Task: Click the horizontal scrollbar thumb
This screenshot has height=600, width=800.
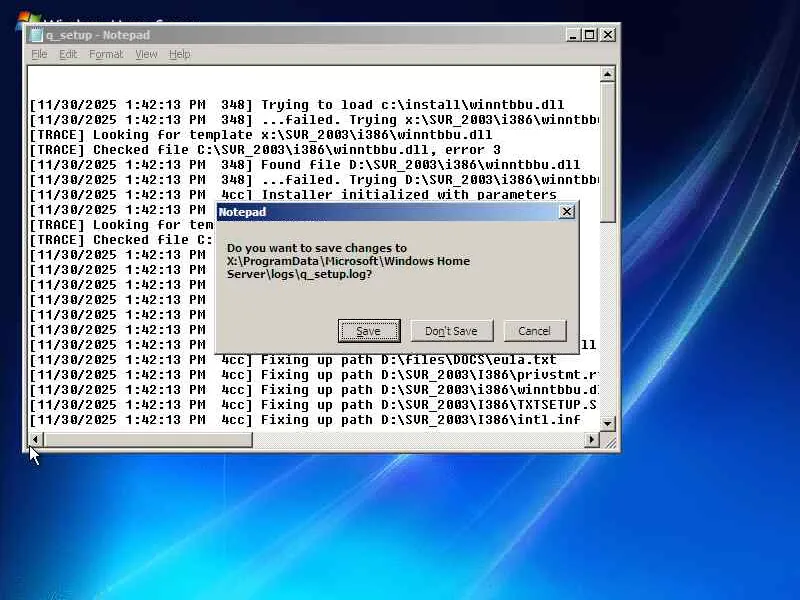Action: tap(147, 439)
